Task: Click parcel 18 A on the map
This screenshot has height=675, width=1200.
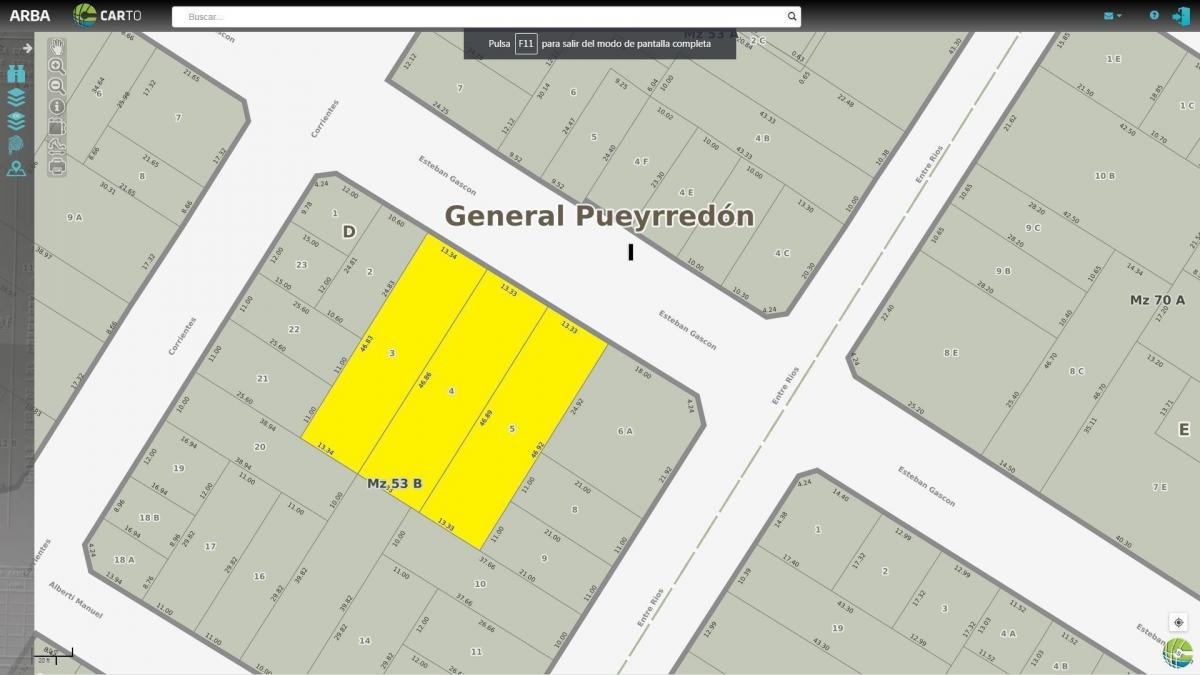Action: click(124, 560)
